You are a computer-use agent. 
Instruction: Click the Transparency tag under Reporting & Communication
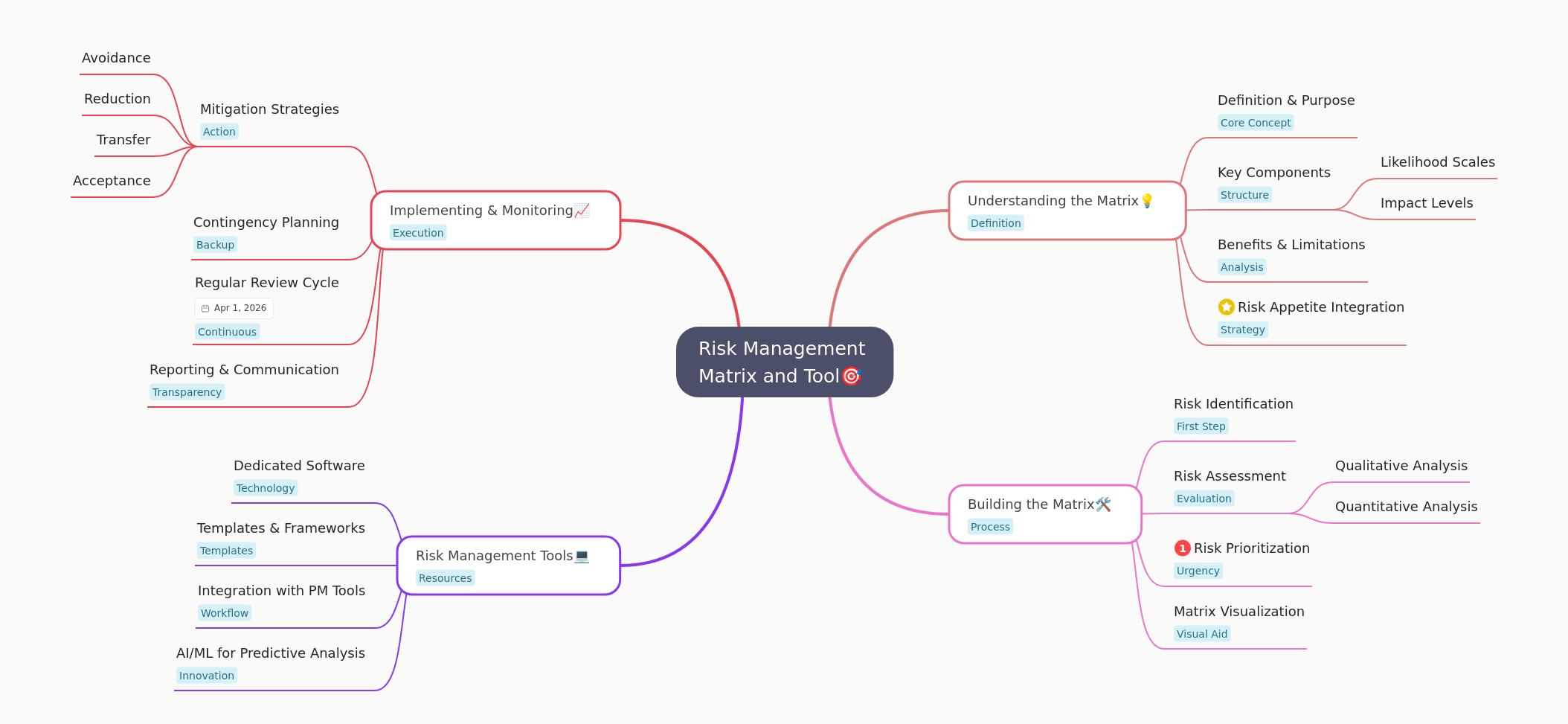pos(187,391)
